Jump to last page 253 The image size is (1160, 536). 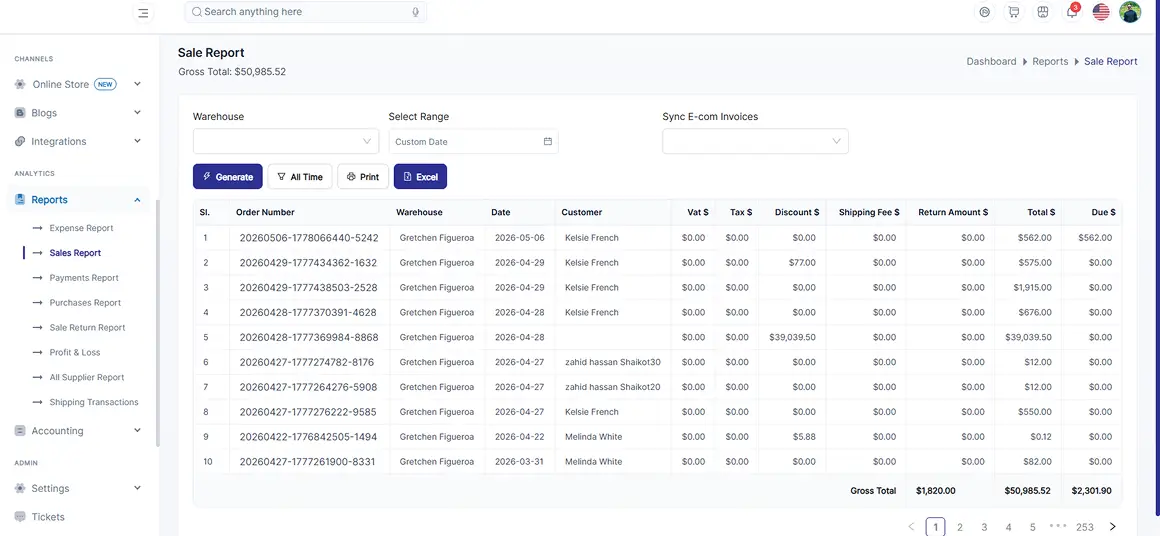(x=1085, y=527)
